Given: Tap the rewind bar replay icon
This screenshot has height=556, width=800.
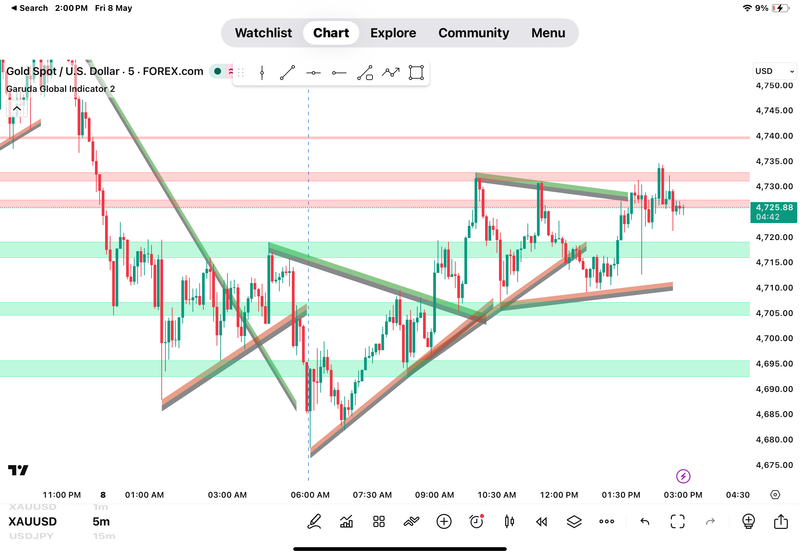Looking at the screenshot, I should pyautogui.click(x=541, y=521).
